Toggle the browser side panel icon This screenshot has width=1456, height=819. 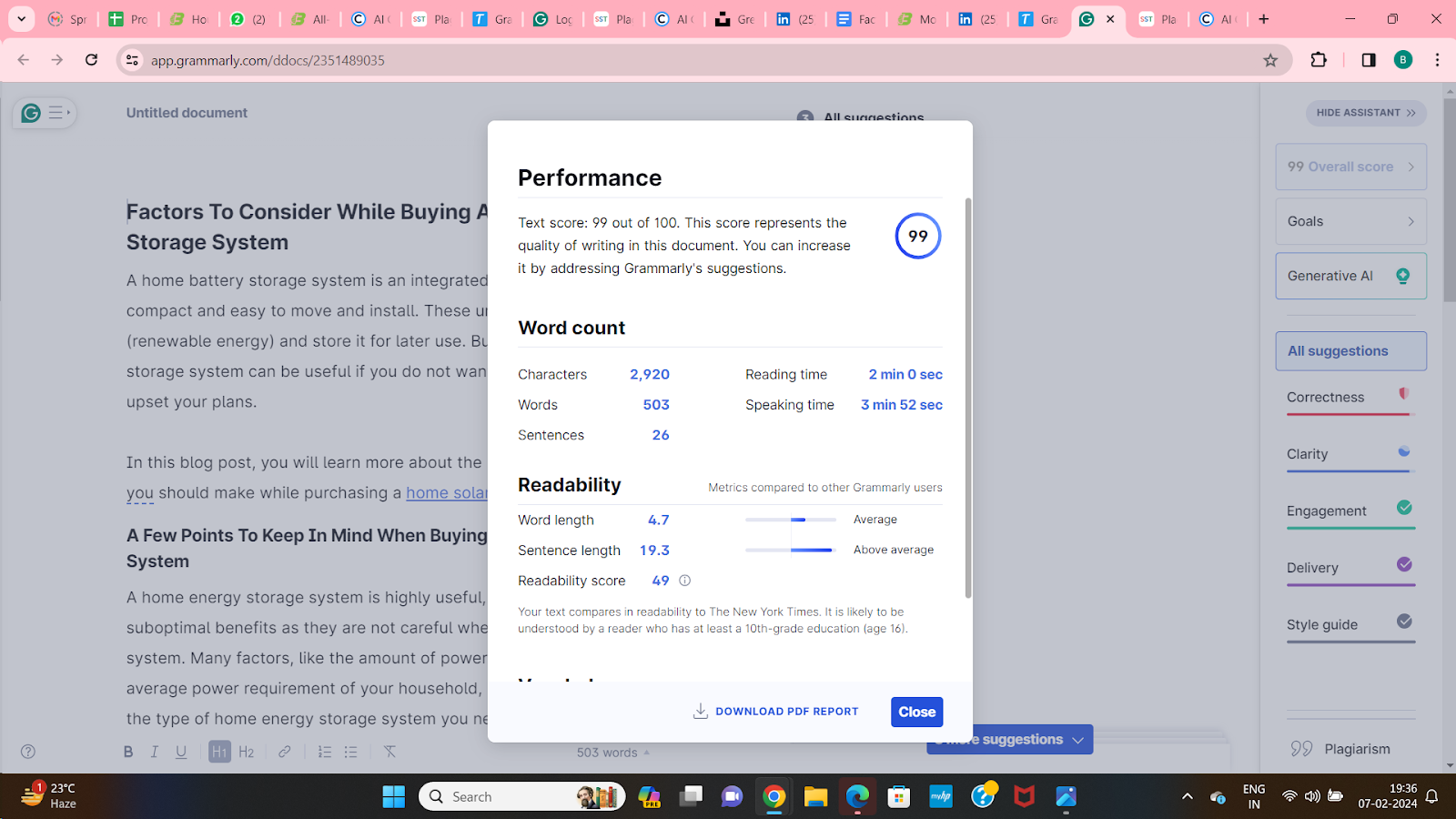(x=1369, y=60)
